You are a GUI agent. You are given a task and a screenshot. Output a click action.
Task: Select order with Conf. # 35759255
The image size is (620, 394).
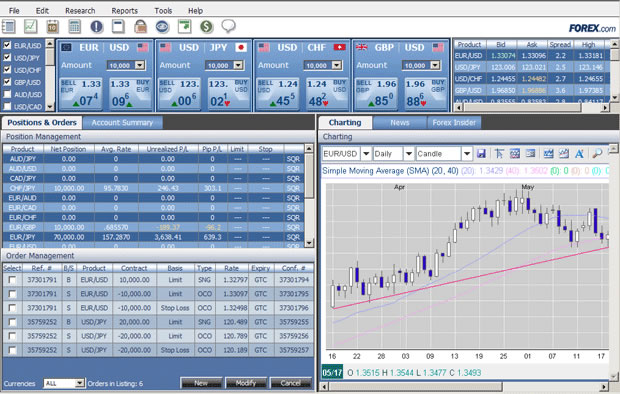(12, 322)
